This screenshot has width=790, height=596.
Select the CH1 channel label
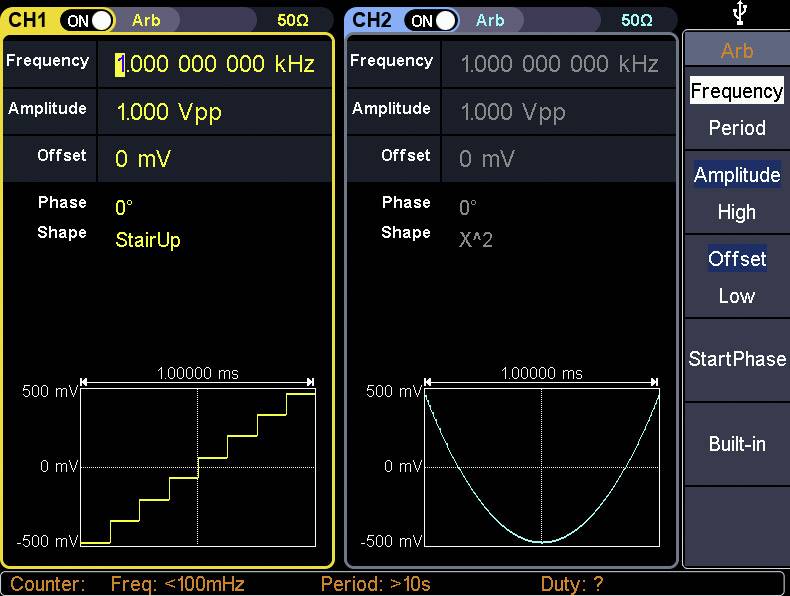point(29,20)
